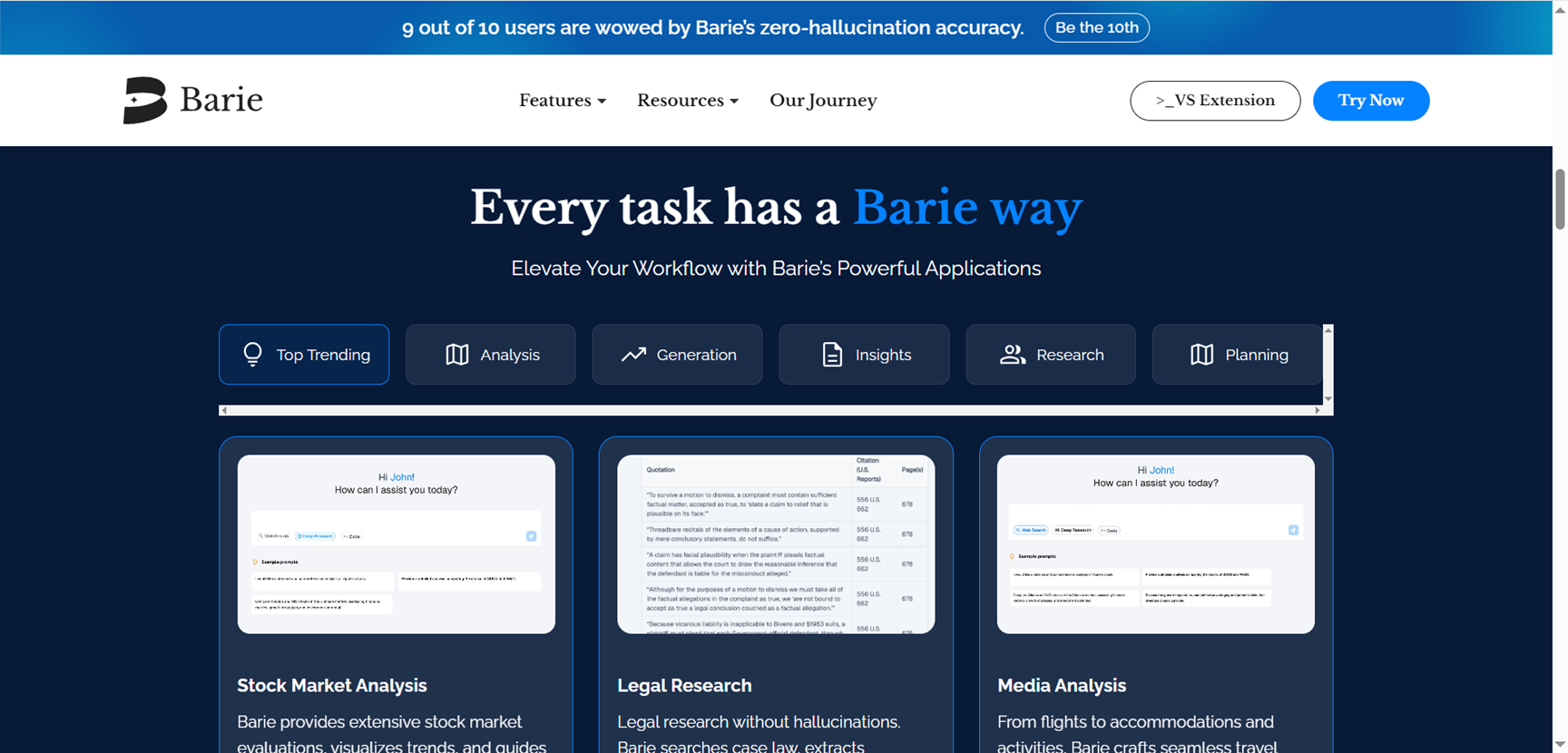Open the Our Journey page
Image resolution: width=1568 pixels, height=753 pixels.
coord(823,101)
